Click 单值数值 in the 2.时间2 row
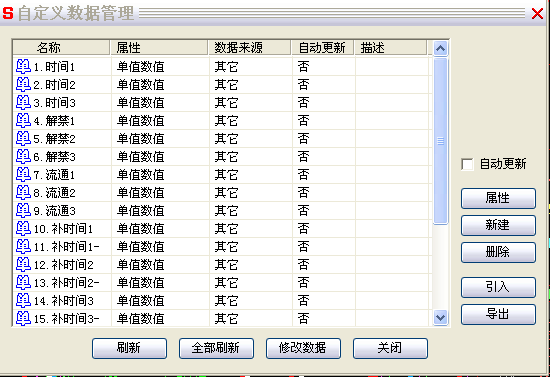550x377 pixels. 141,85
